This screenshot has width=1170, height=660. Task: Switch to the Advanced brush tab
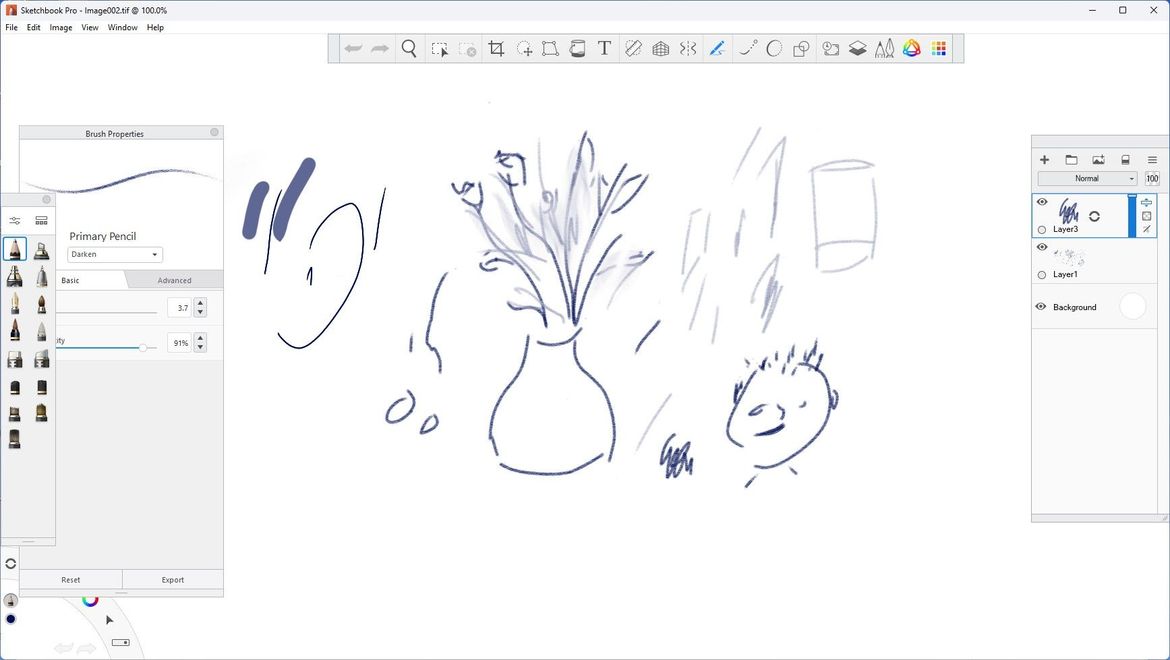(x=174, y=280)
